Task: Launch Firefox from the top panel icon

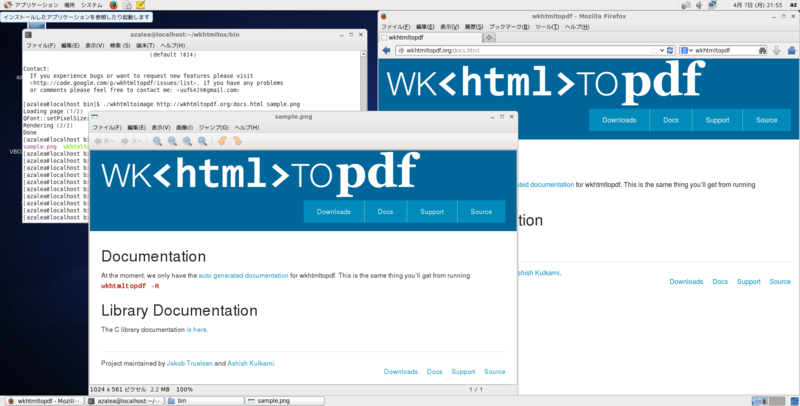Action: tap(113, 5)
